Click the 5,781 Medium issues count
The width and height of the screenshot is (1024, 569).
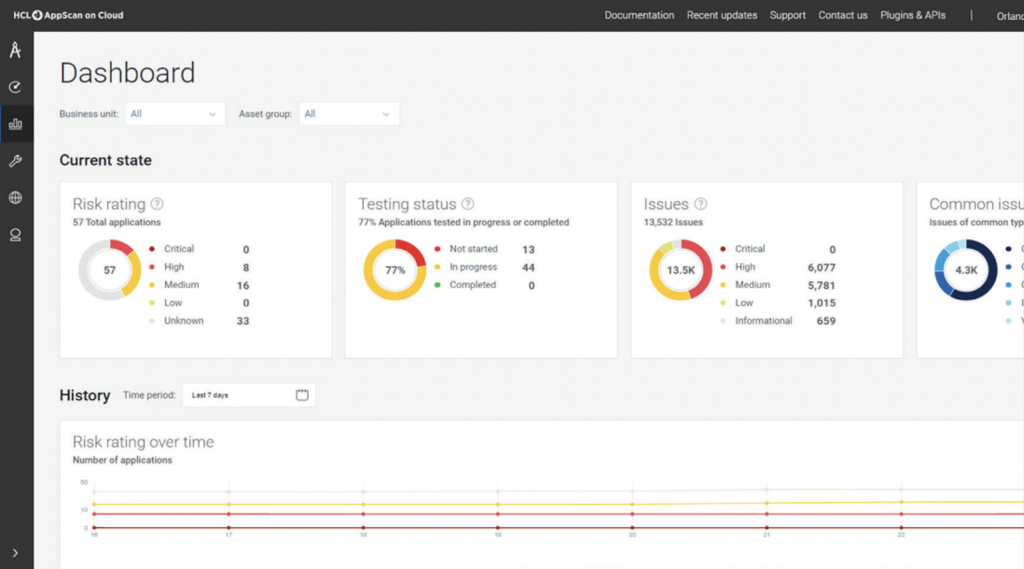[x=821, y=285]
